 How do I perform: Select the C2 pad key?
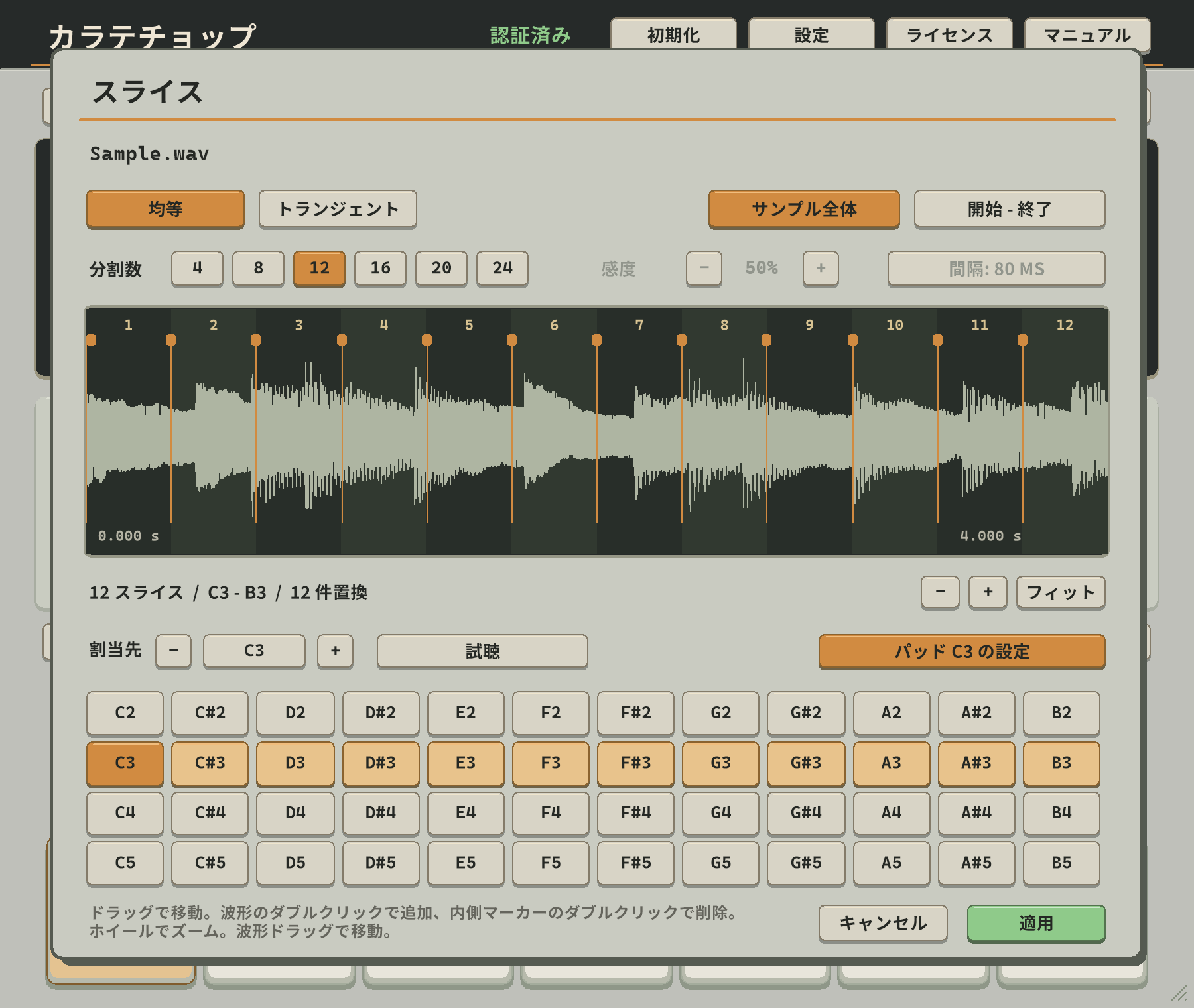coord(125,713)
